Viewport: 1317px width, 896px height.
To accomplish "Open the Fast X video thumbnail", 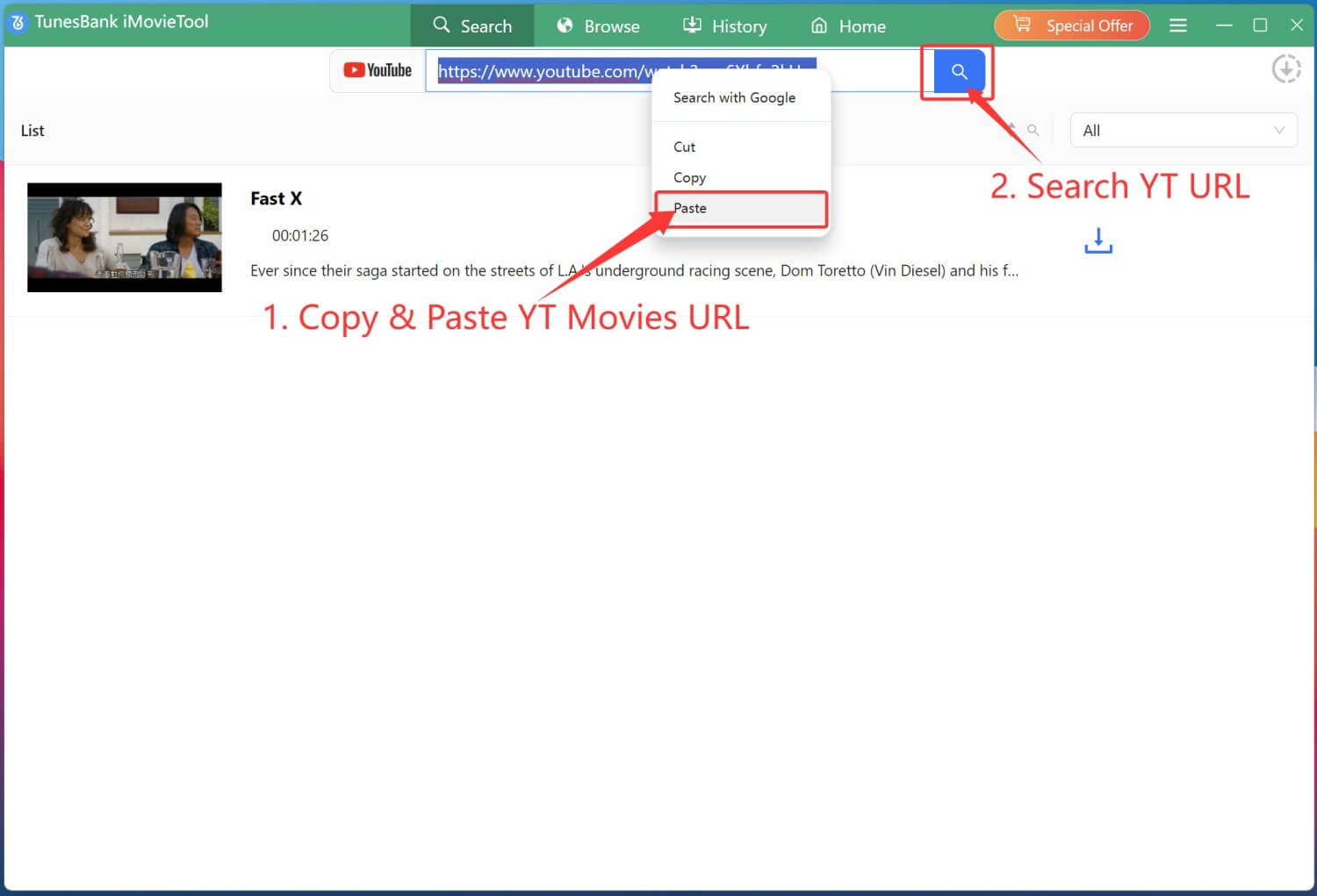I will click(124, 237).
